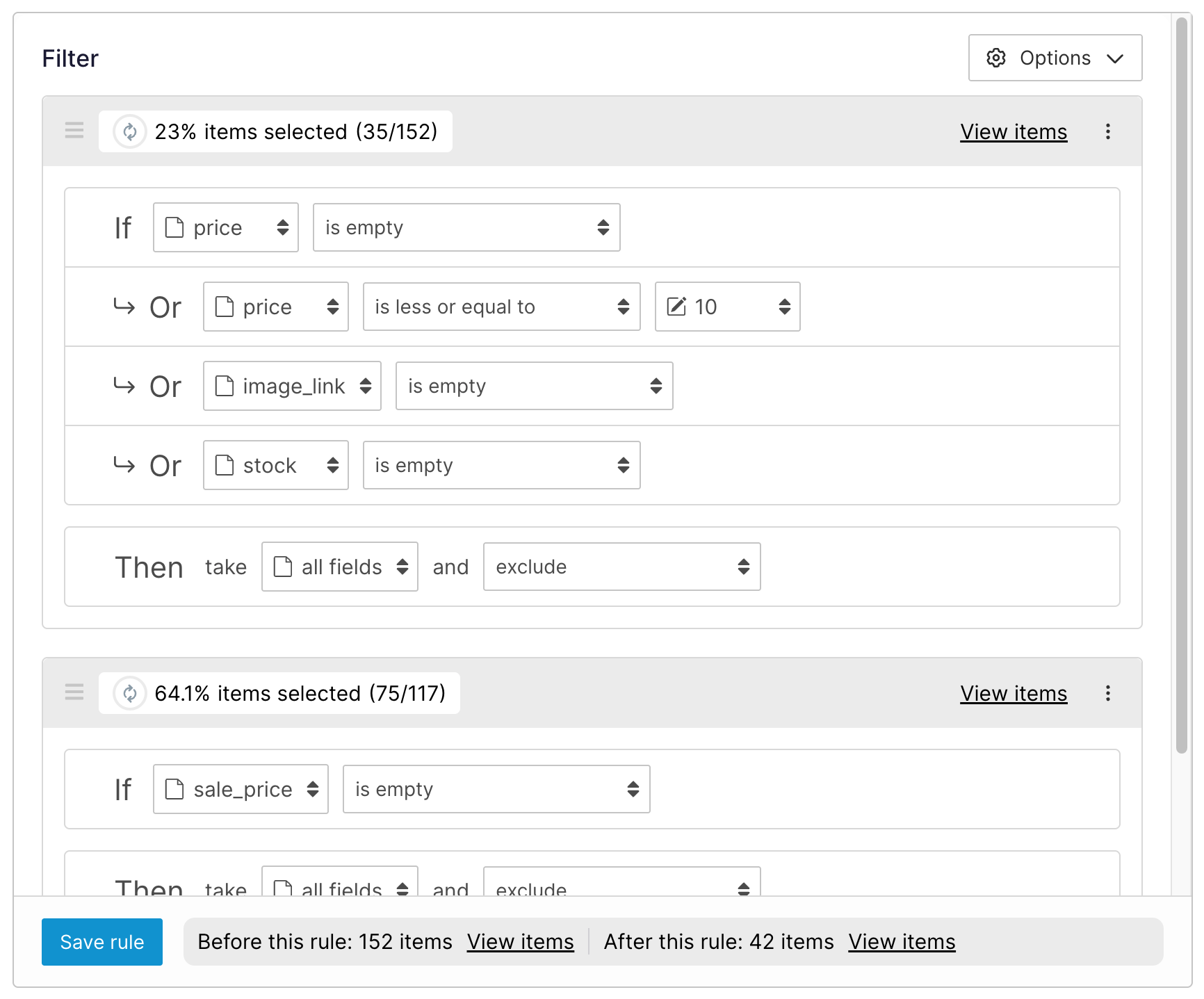Change the exclude action dropdown in first block
1204x999 pixels.
[x=621, y=567]
